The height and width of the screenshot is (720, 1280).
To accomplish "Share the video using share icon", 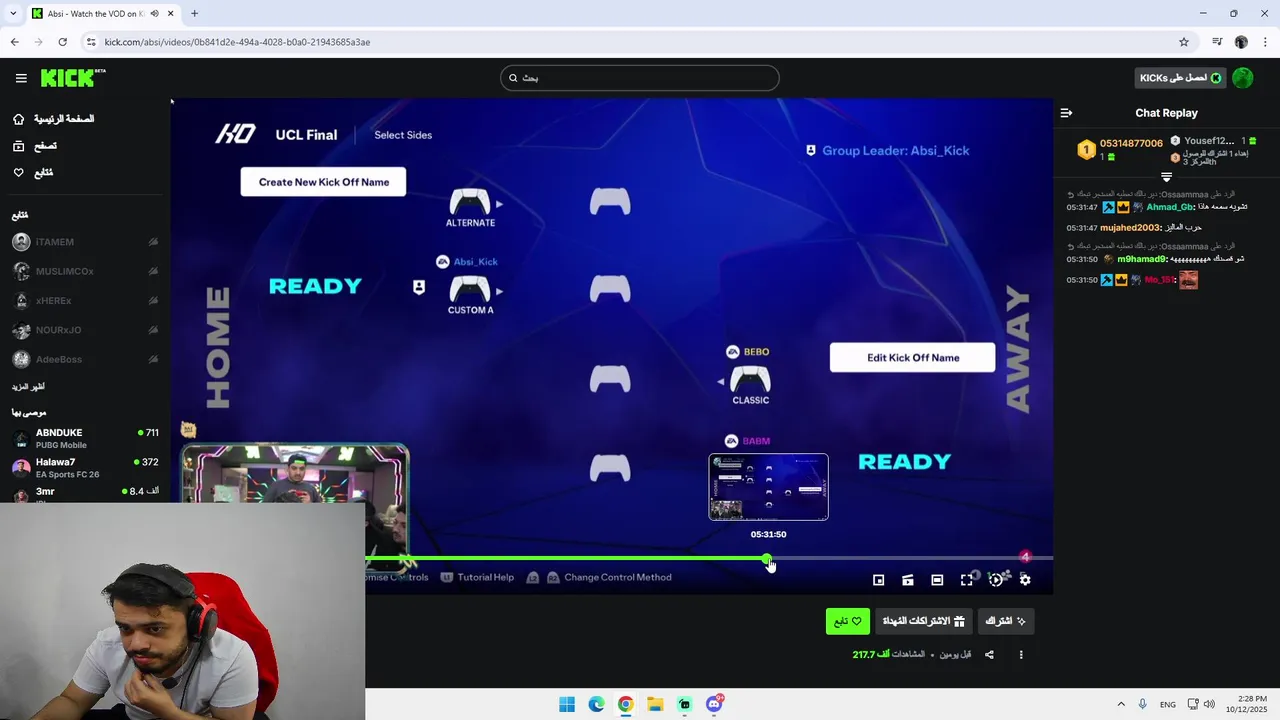I will [989, 655].
